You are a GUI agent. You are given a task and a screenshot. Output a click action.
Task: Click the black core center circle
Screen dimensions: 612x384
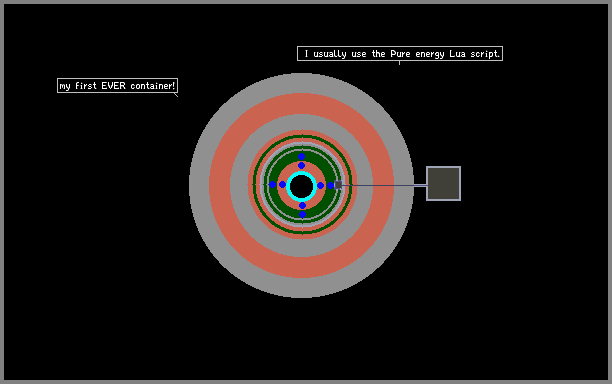(x=301, y=187)
